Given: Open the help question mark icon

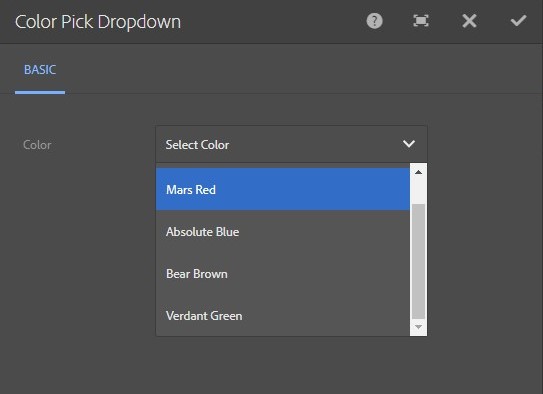Looking at the screenshot, I should [x=374, y=21].
